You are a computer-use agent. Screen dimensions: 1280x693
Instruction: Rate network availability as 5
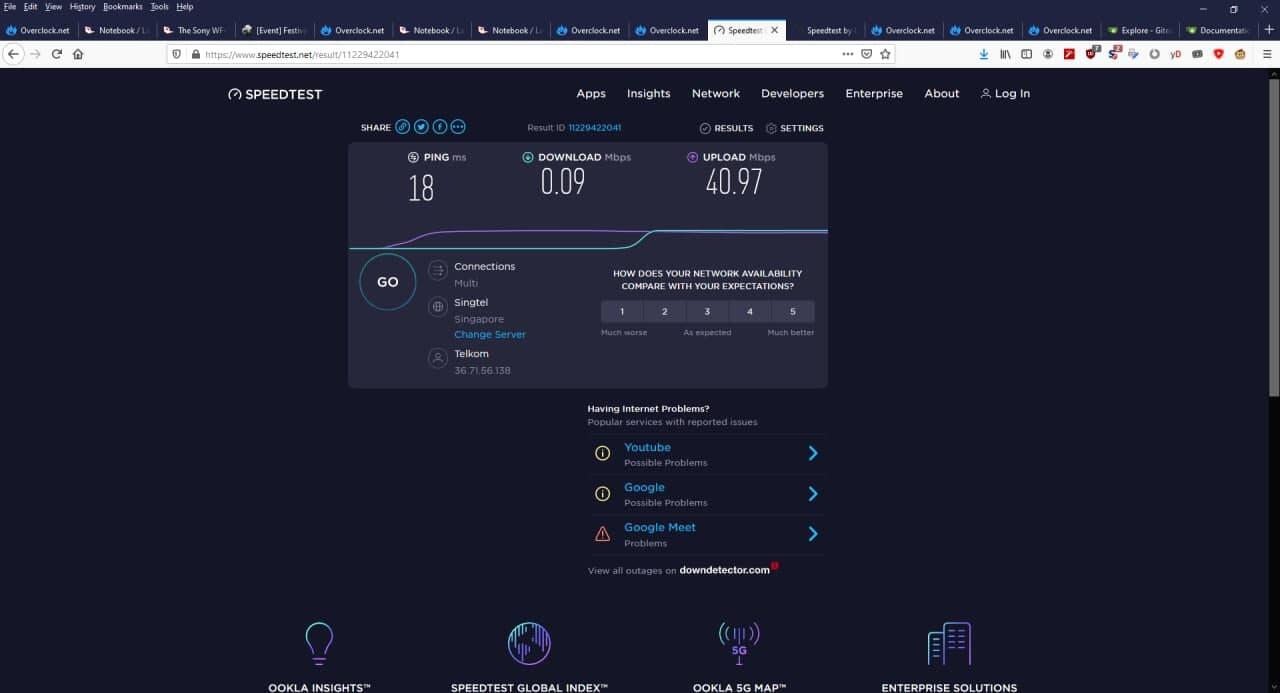pyautogui.click(x=793, y=311)
